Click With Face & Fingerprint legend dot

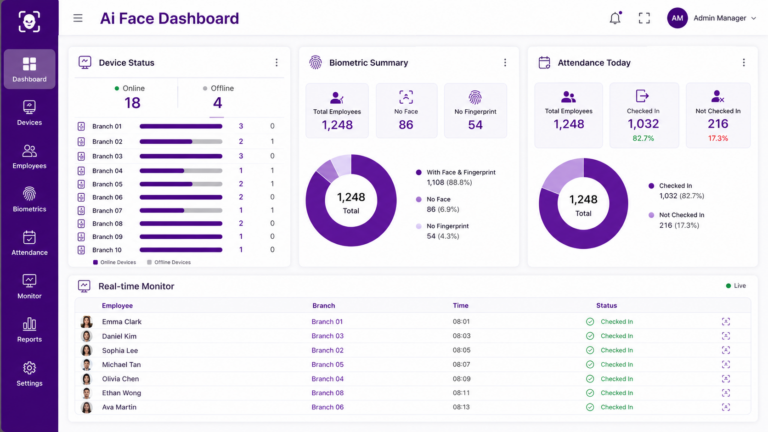418,172
